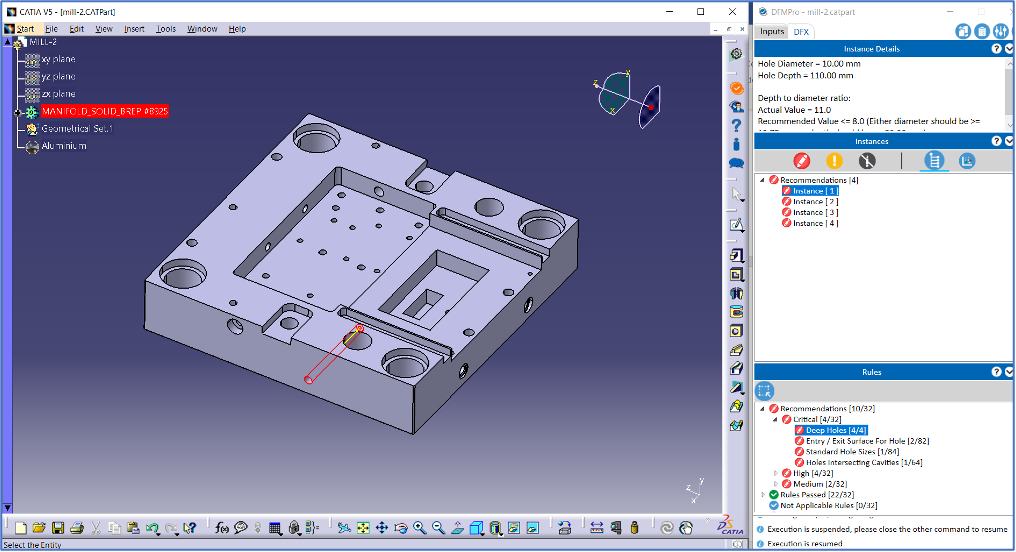Toggle the red failed instances filter
This screenshot has width=1016, height=552.
click(x=802, y=161)
